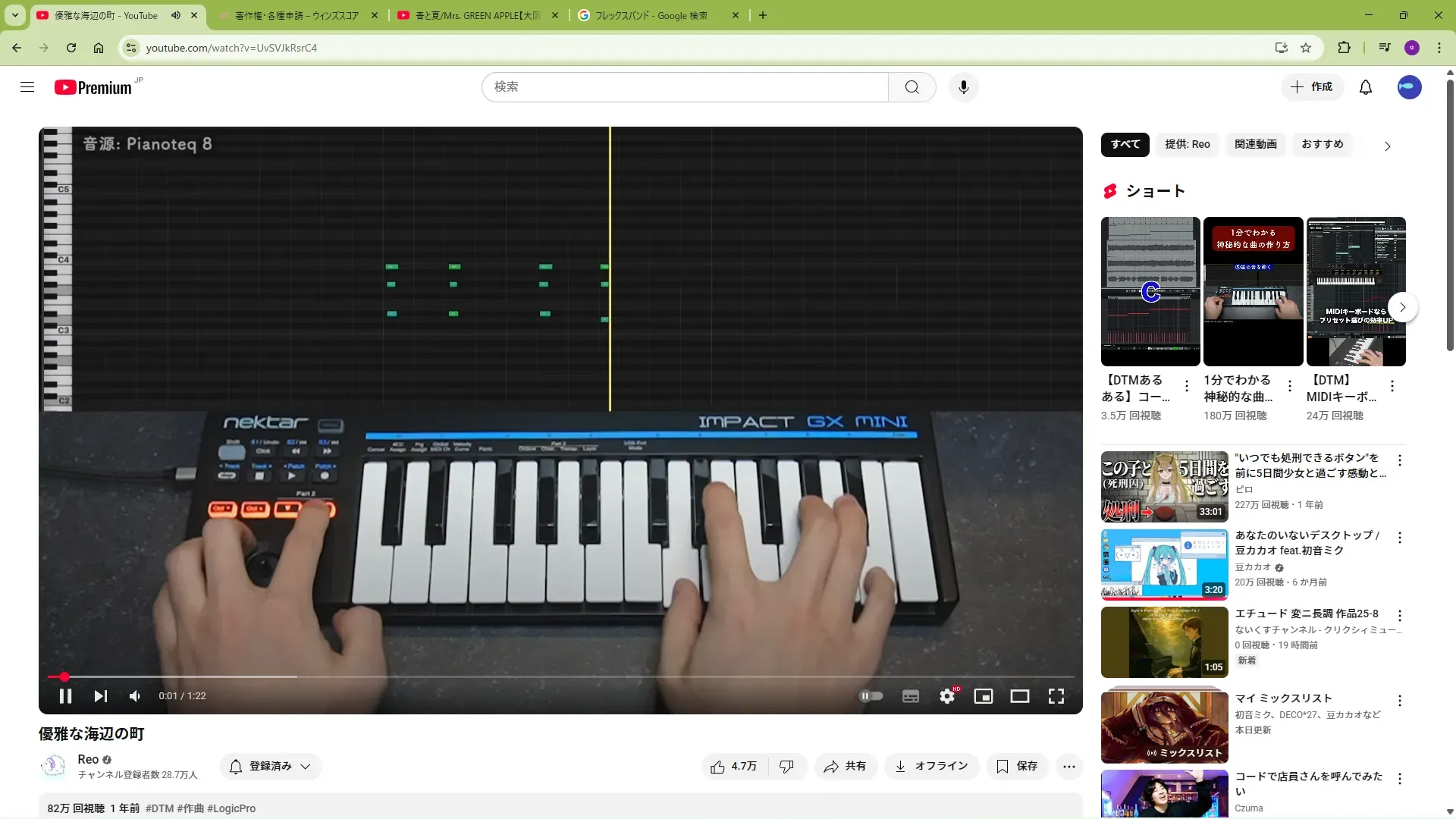Pause the video playback
This screenshot has width=1456, height=819.
[65, 696]
